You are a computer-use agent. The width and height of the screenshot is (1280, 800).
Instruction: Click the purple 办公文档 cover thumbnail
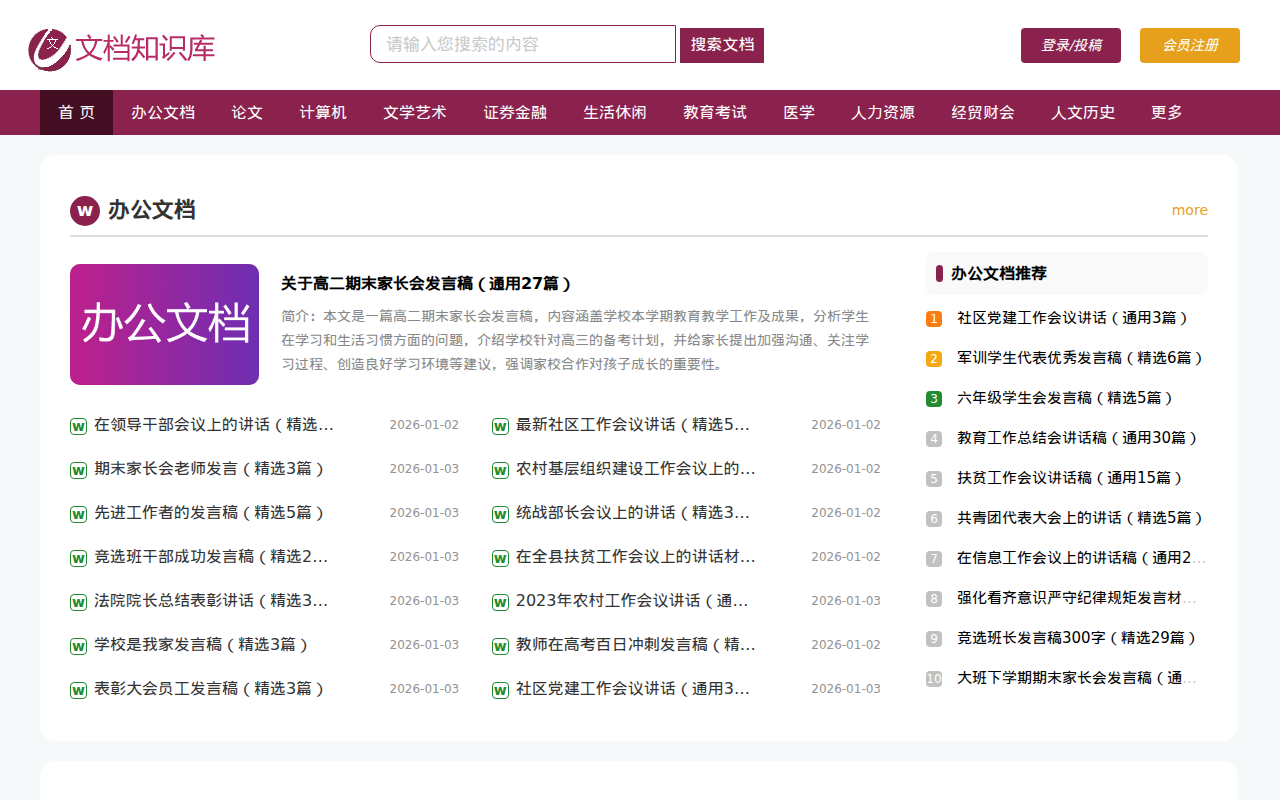tap(164, 324)
